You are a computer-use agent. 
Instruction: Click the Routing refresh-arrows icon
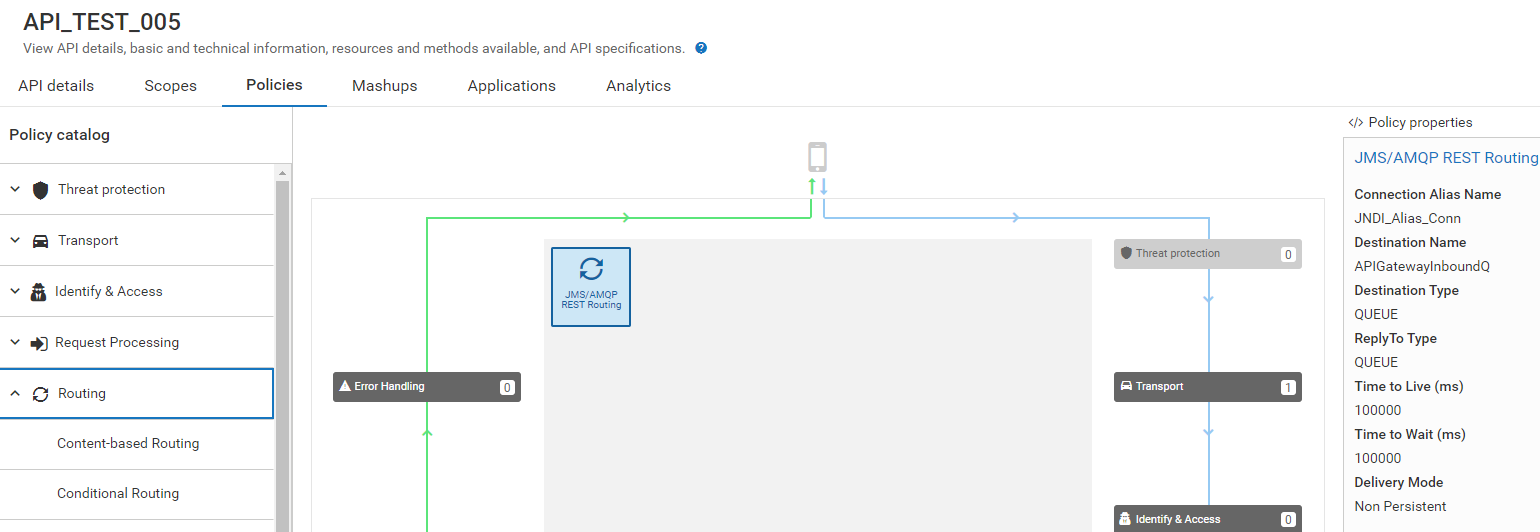point(40,394)
